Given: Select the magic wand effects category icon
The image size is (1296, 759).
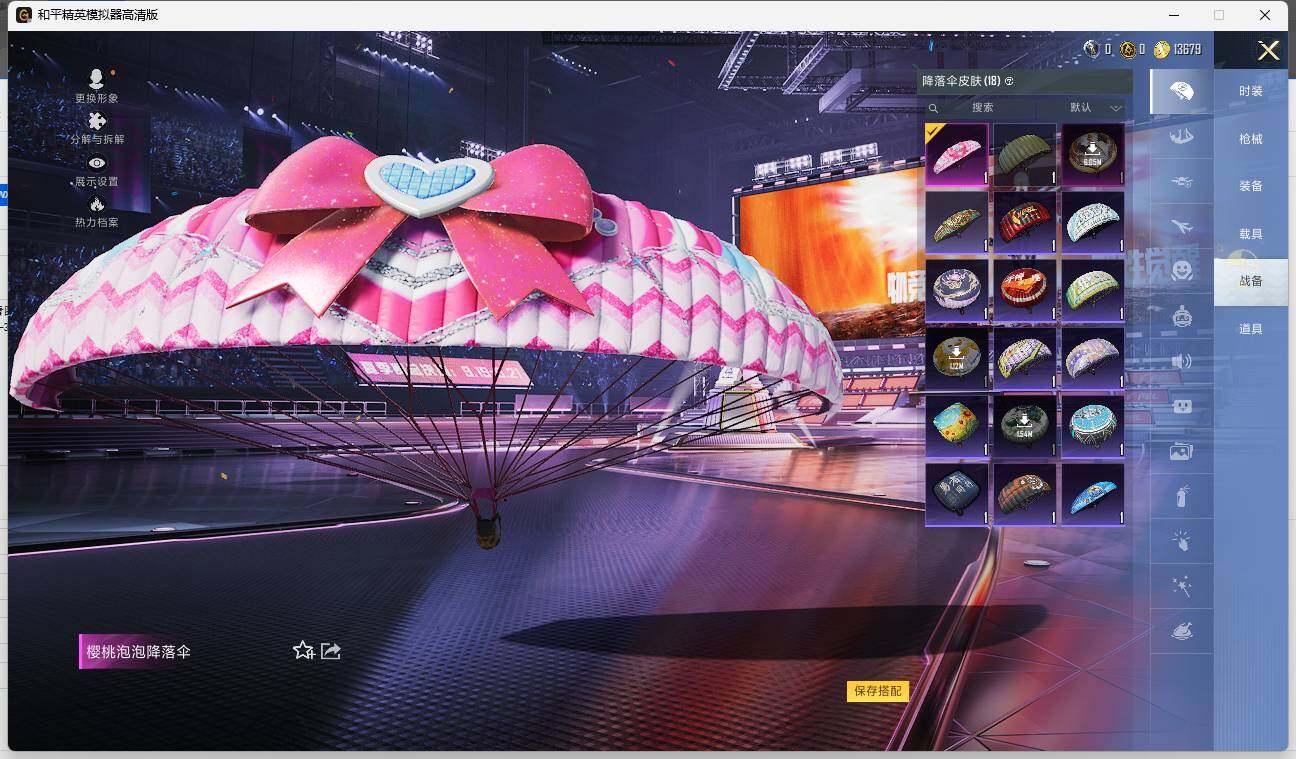Looking at the screenshot, I should point(1181,587).
